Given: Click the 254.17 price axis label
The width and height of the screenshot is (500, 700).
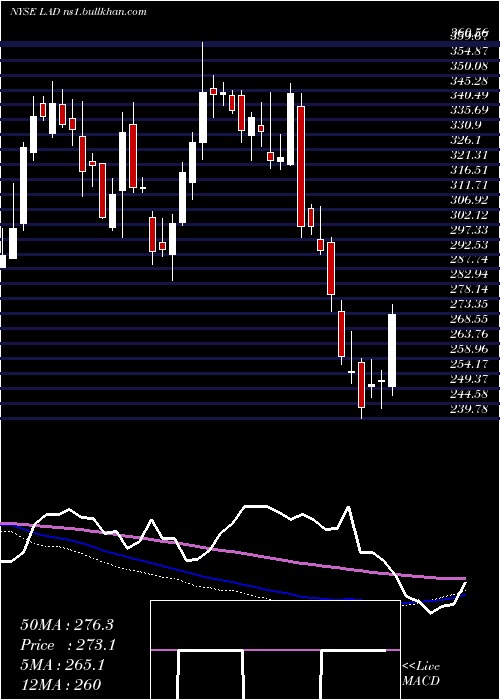Looking at the screenshot, I should click(469, 364).
